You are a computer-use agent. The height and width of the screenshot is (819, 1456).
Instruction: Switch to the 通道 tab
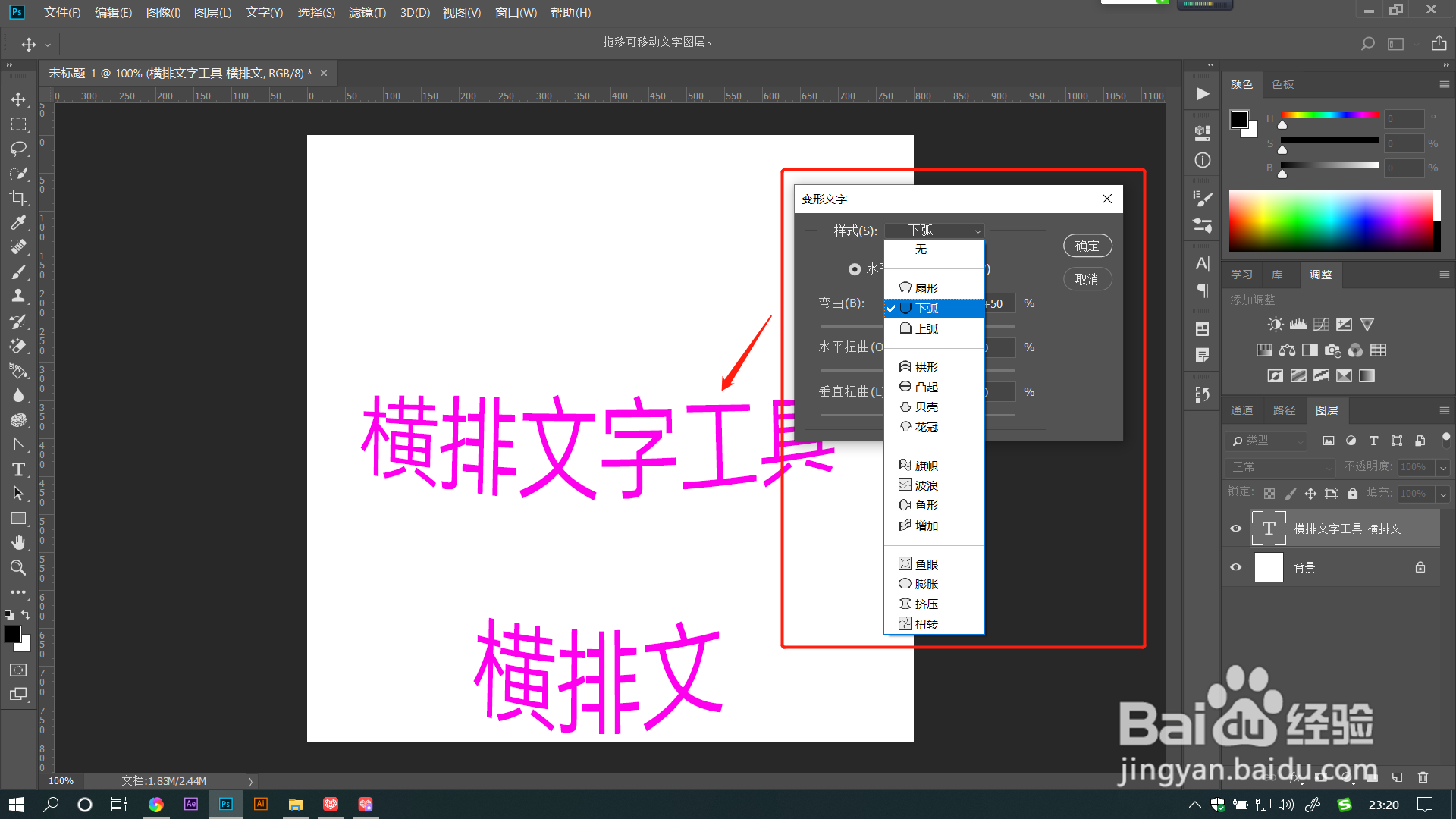tap(1241, 410)
